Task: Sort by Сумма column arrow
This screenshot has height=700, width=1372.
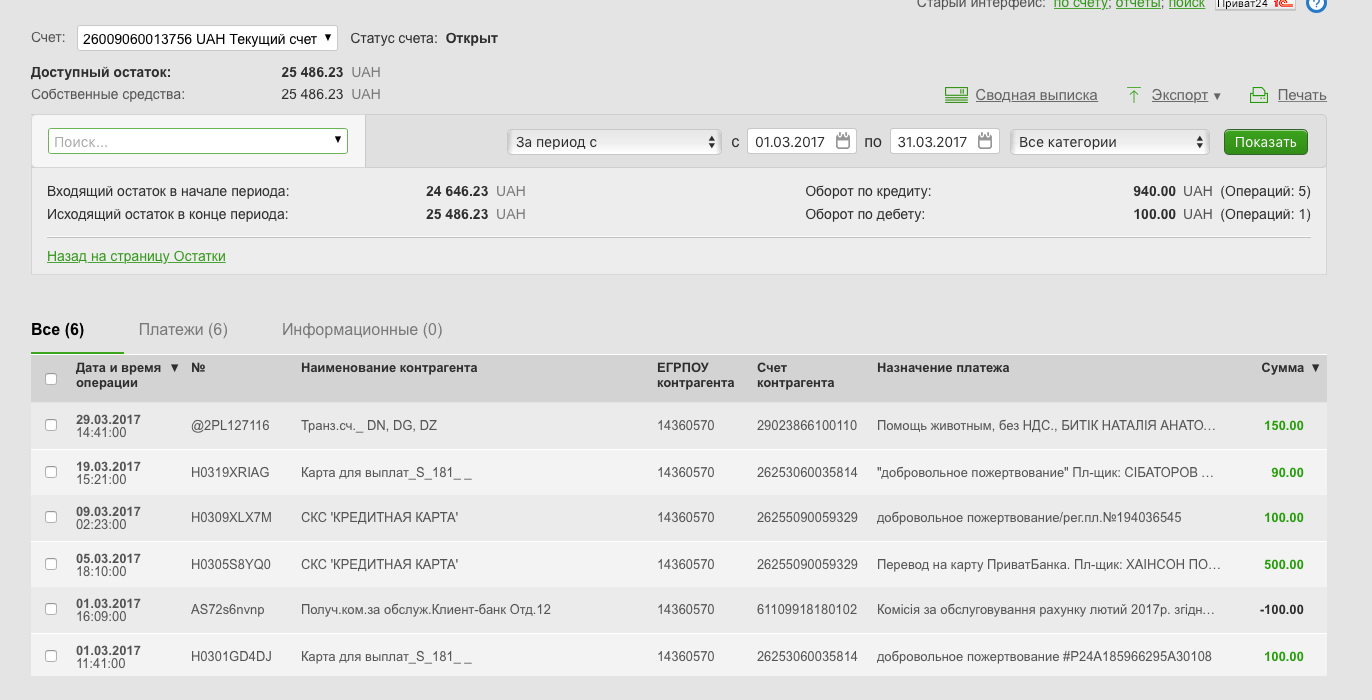Action: tap(1315, 368)
